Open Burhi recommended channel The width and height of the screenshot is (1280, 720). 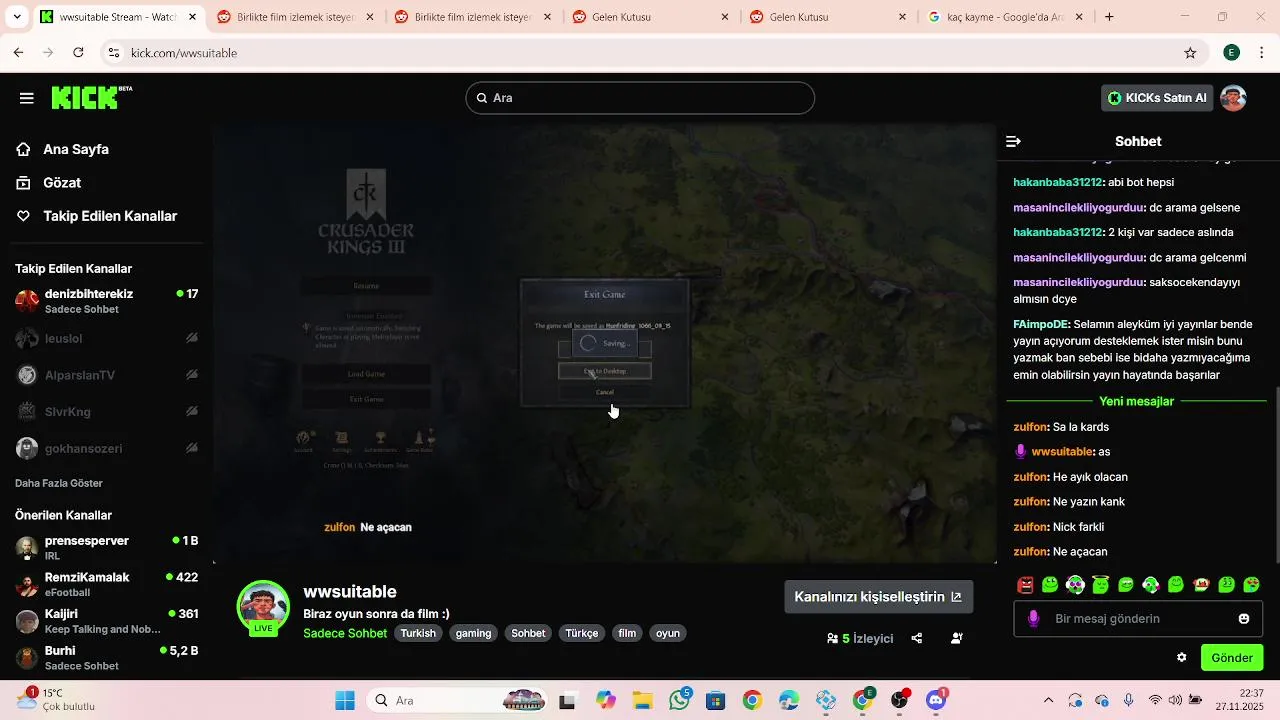105,658
